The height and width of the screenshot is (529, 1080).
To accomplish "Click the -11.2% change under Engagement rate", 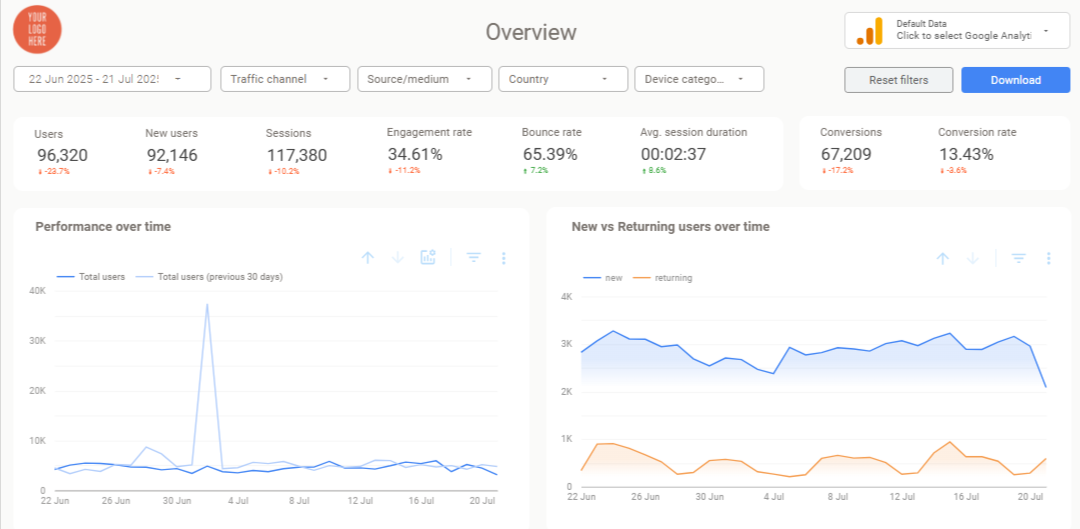I will 404,170.
